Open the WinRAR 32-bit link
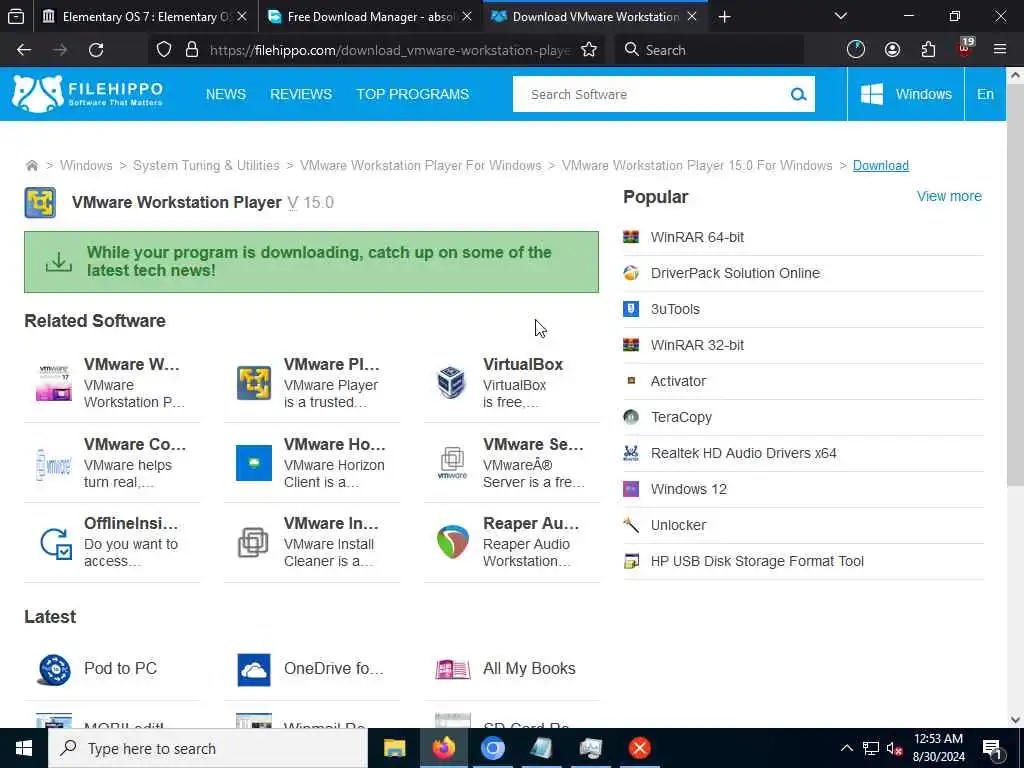 [697, 345]
